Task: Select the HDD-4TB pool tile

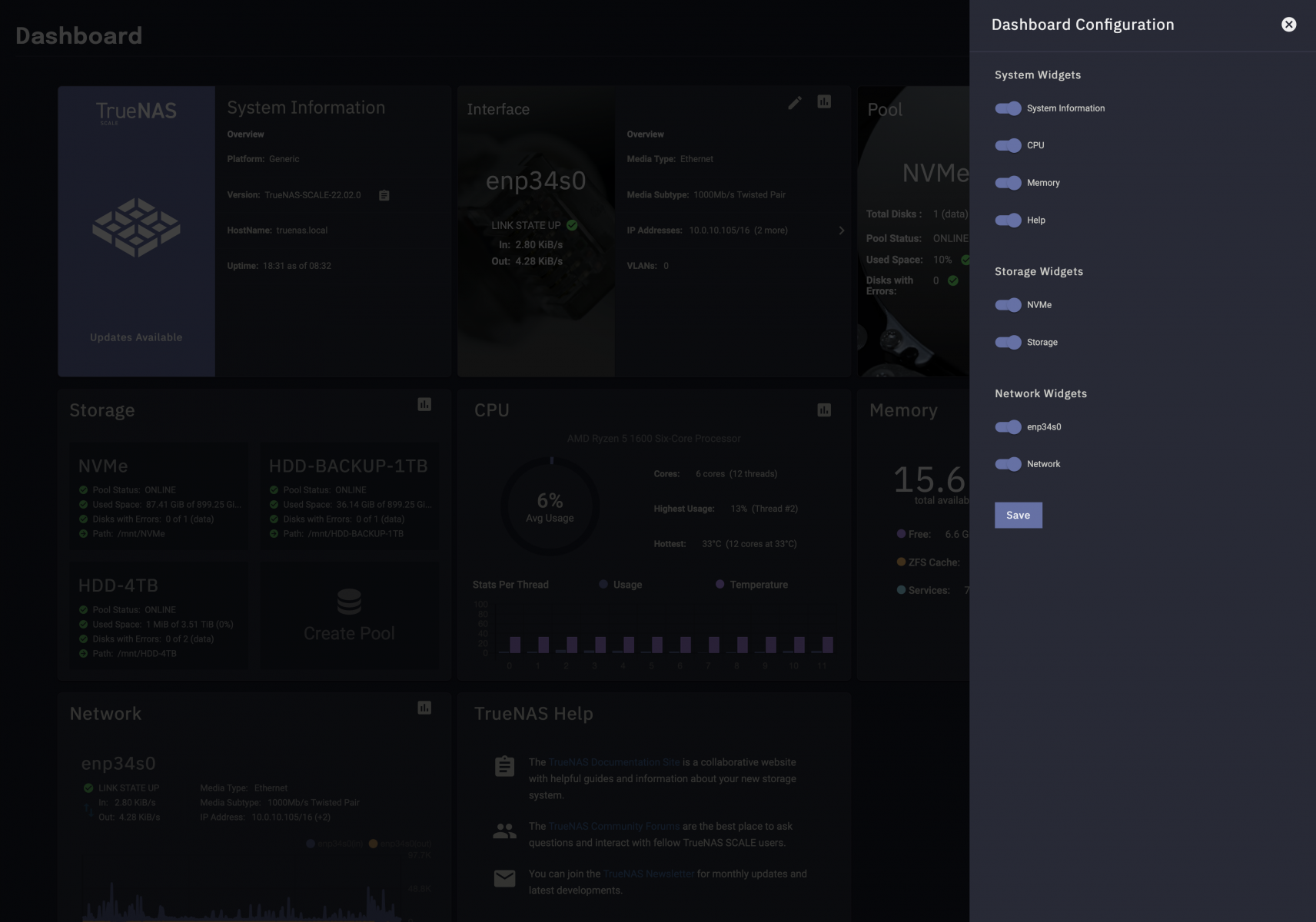Action: [159, 615]
